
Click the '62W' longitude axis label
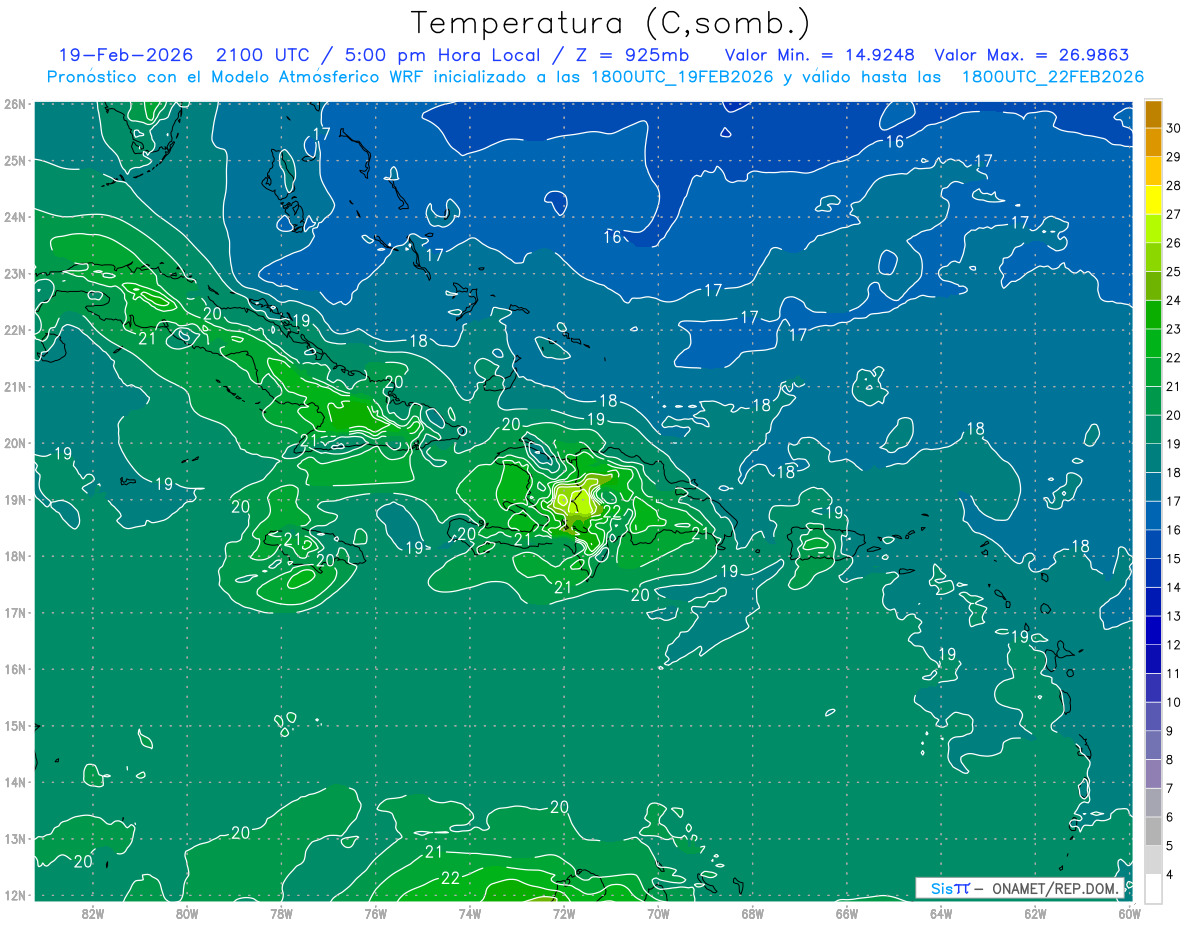coord(1035,913)
